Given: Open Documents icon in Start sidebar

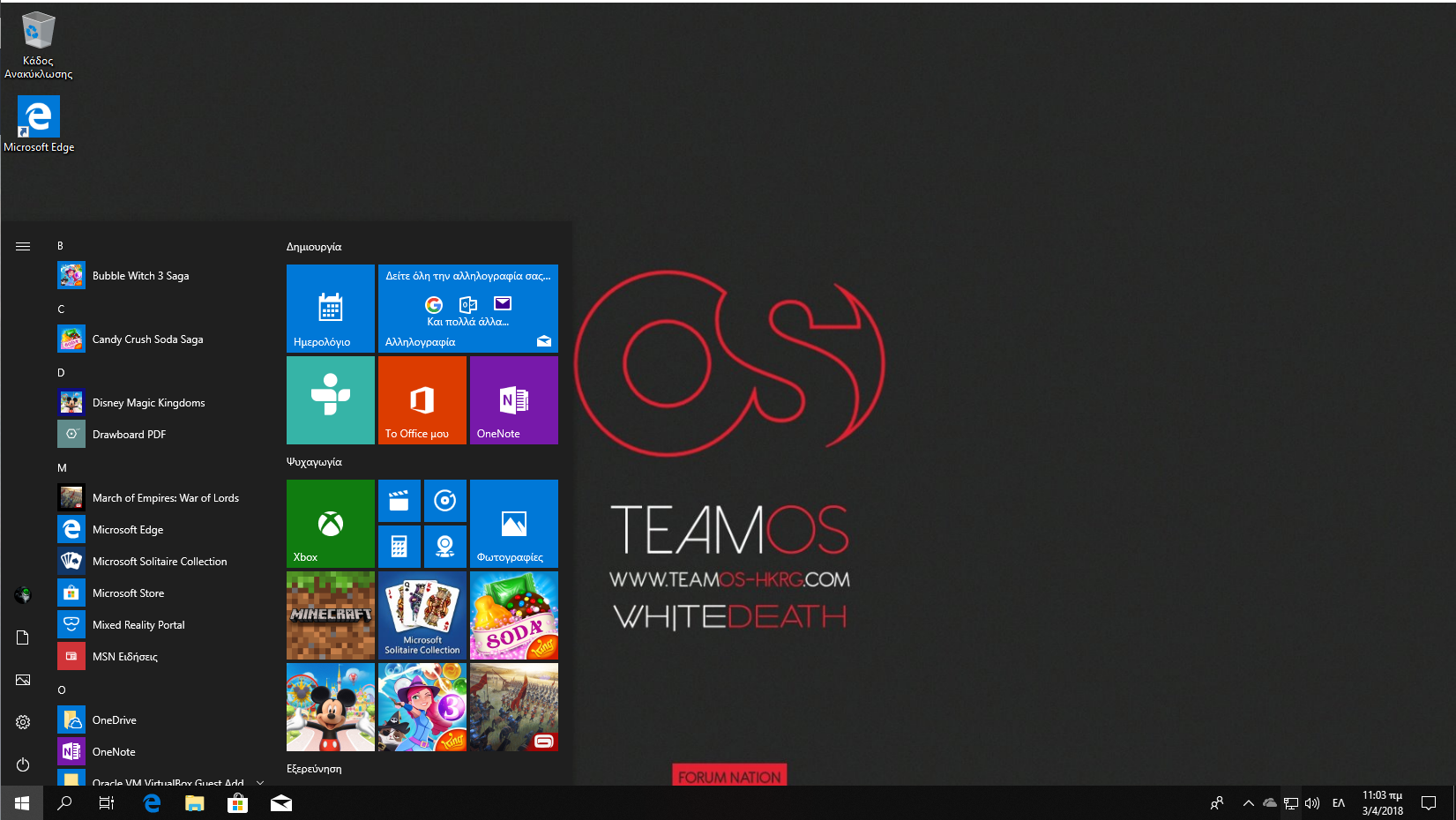Looking at the screenshot, I should point(23,637).
